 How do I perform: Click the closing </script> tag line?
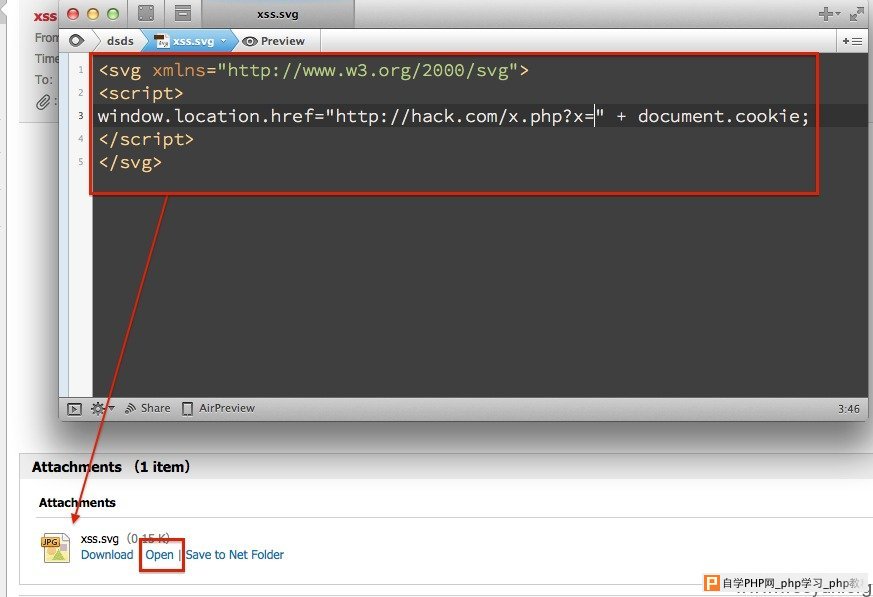pos(146,139)
